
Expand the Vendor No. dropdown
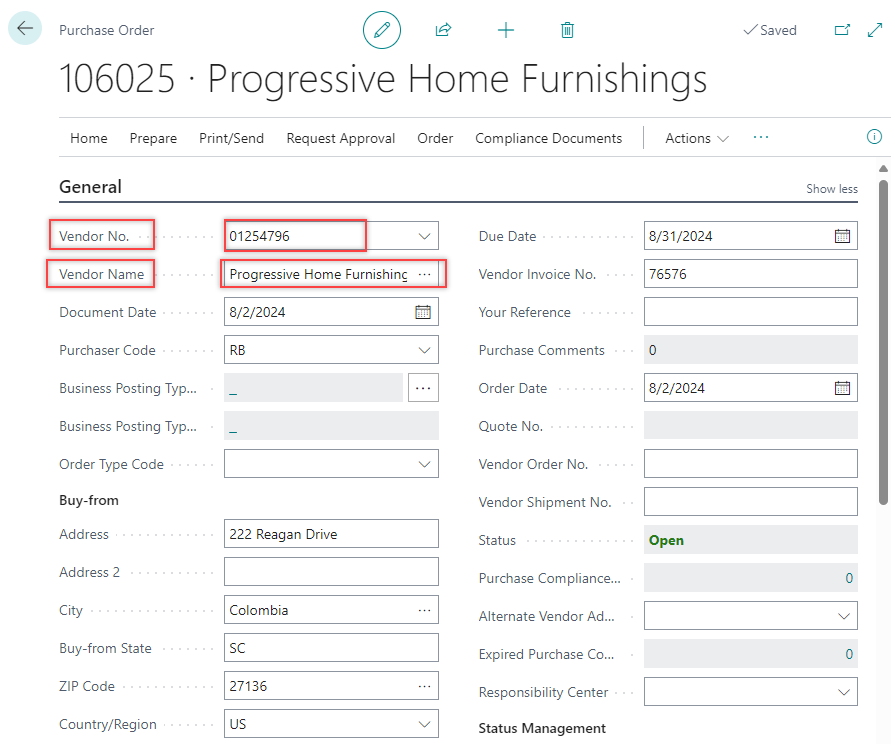tap(424, 236)
